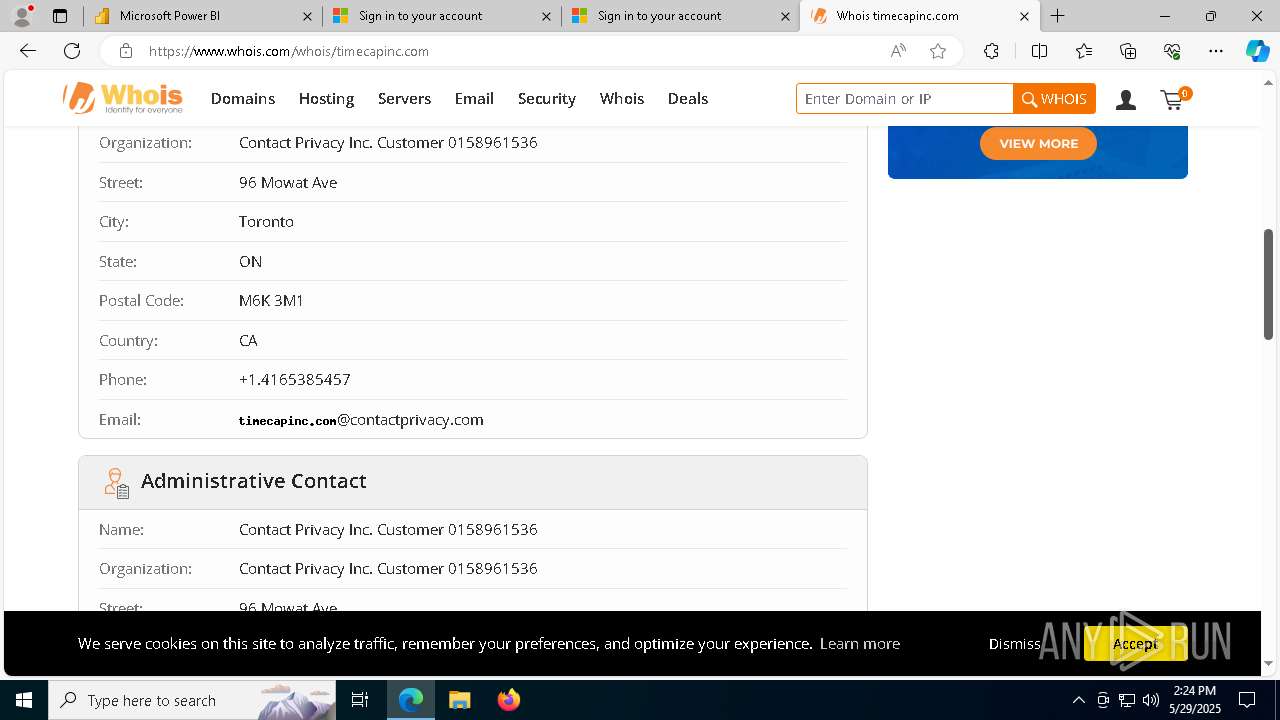Open Windows Start menu
Image resolution: width=1280 pixels, height=720 pixels.
tap(24, 700)
